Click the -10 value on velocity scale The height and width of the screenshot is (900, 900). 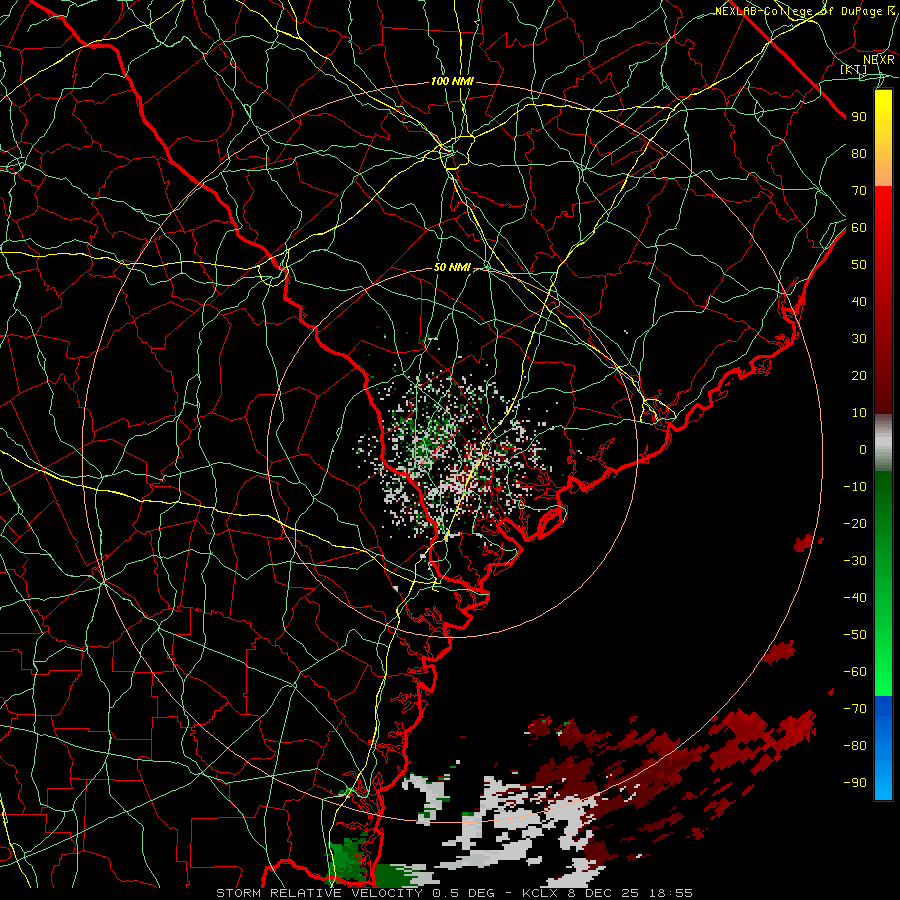click(x=855, y=487)
